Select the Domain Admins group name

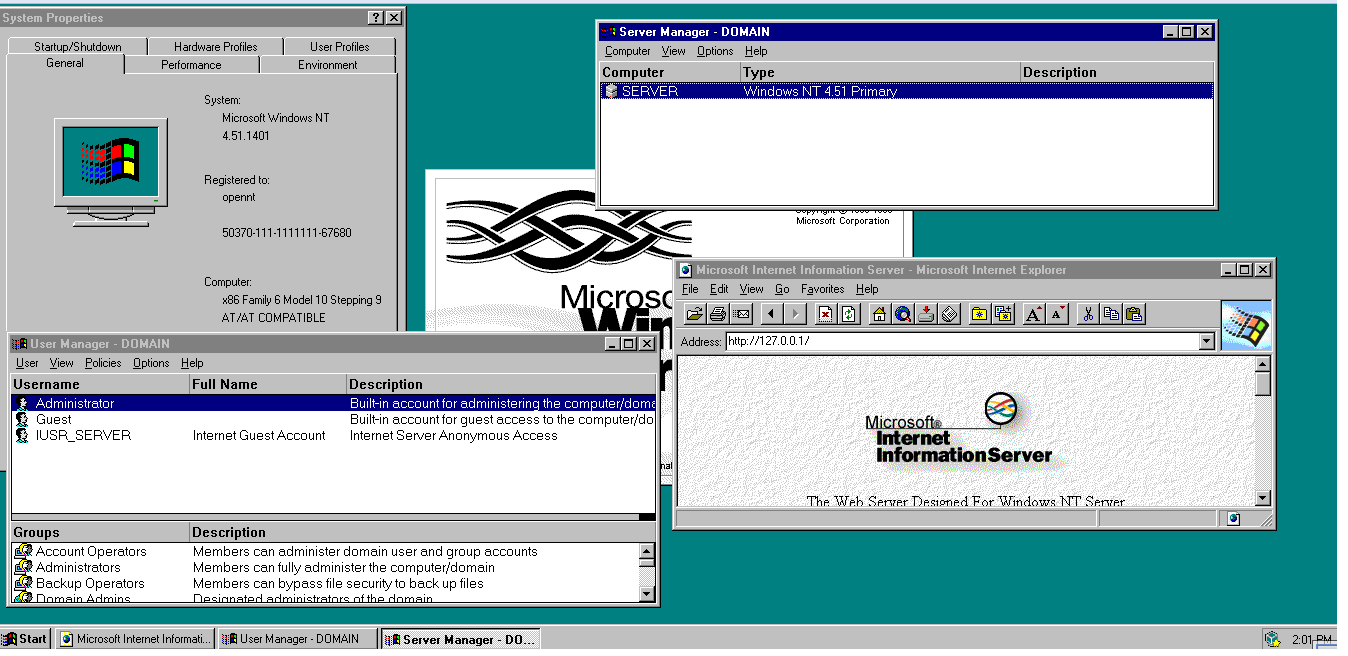(x=83, y=599)
